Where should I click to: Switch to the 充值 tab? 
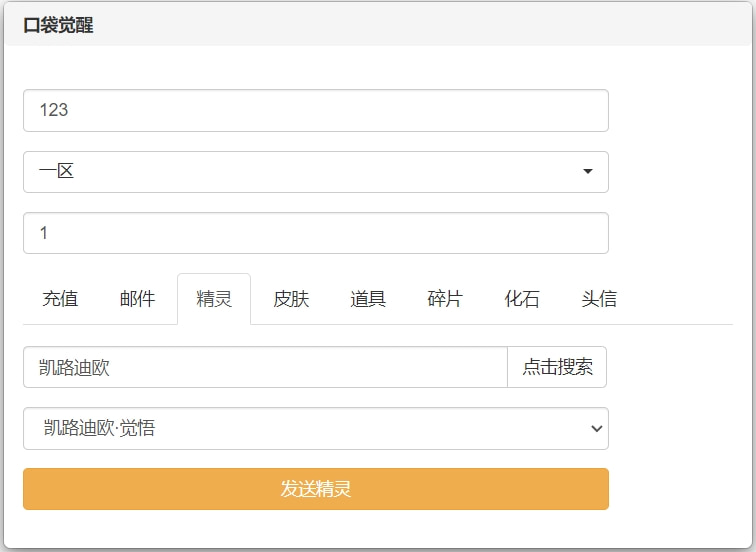[x=60, y=299]
